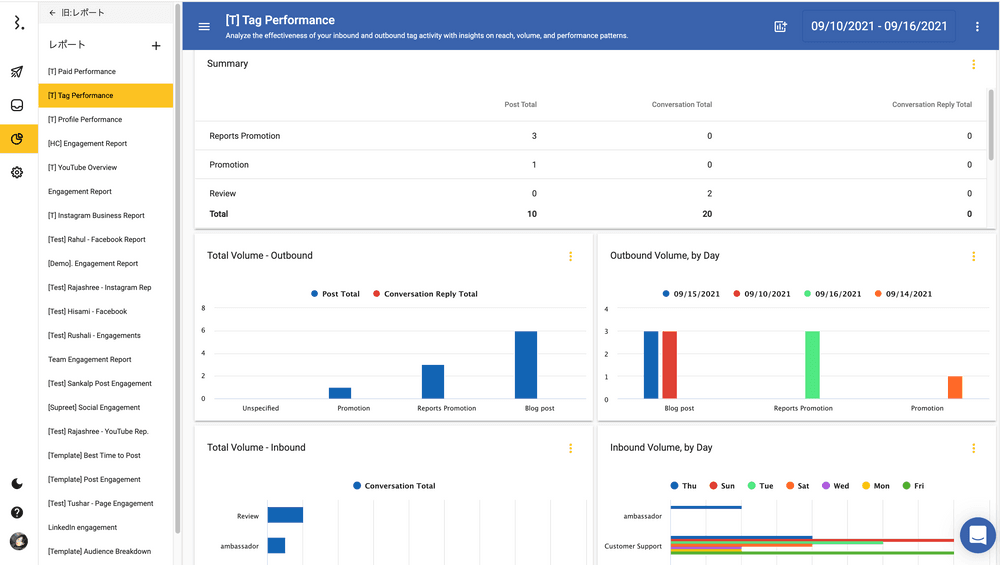Image resolution: width=1000 pixels, height=565 pixels.
Task: Click the Blog post blue outbound bar
Action: [525, 365]
